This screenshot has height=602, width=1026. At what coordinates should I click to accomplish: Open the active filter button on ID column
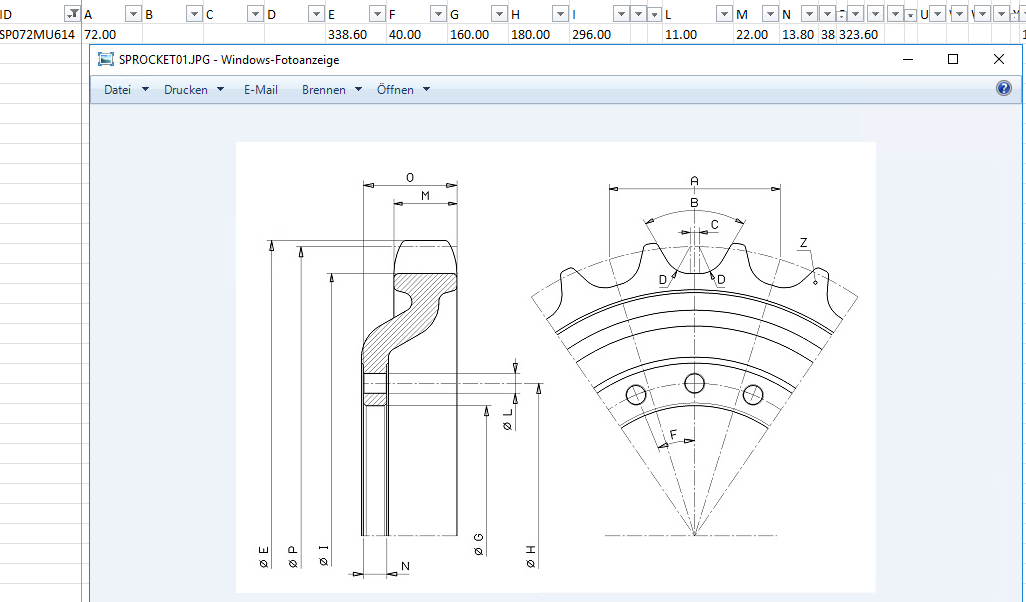point(72,14)
